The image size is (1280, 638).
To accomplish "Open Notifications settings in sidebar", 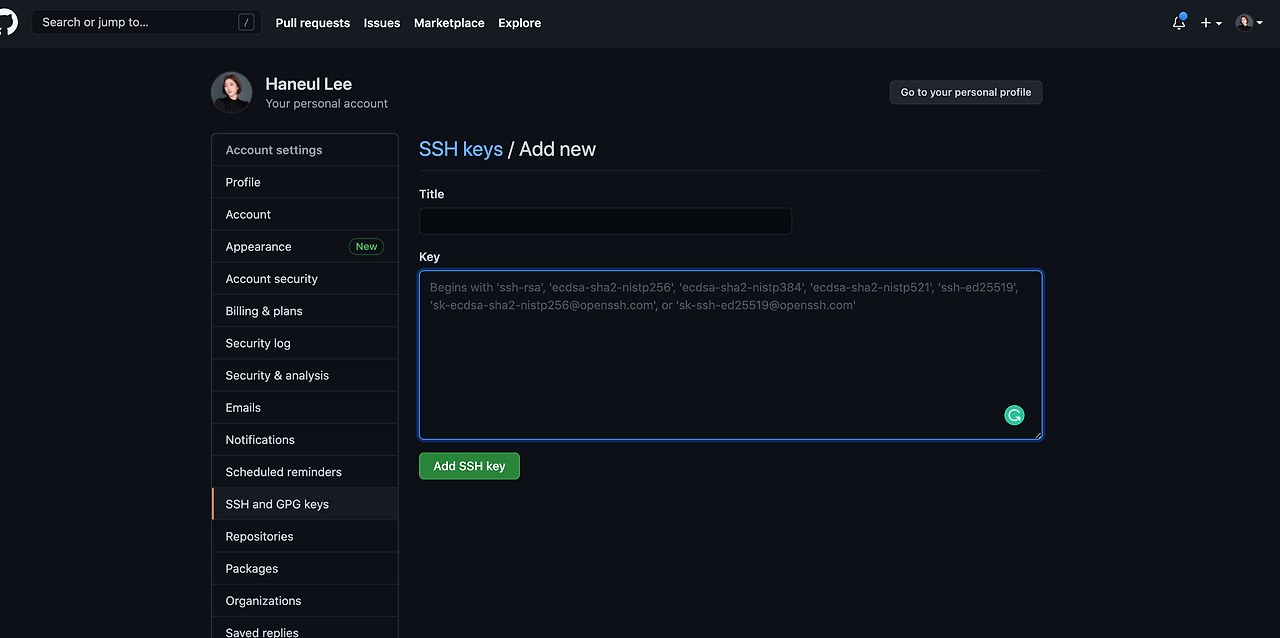I will (305, 439).
